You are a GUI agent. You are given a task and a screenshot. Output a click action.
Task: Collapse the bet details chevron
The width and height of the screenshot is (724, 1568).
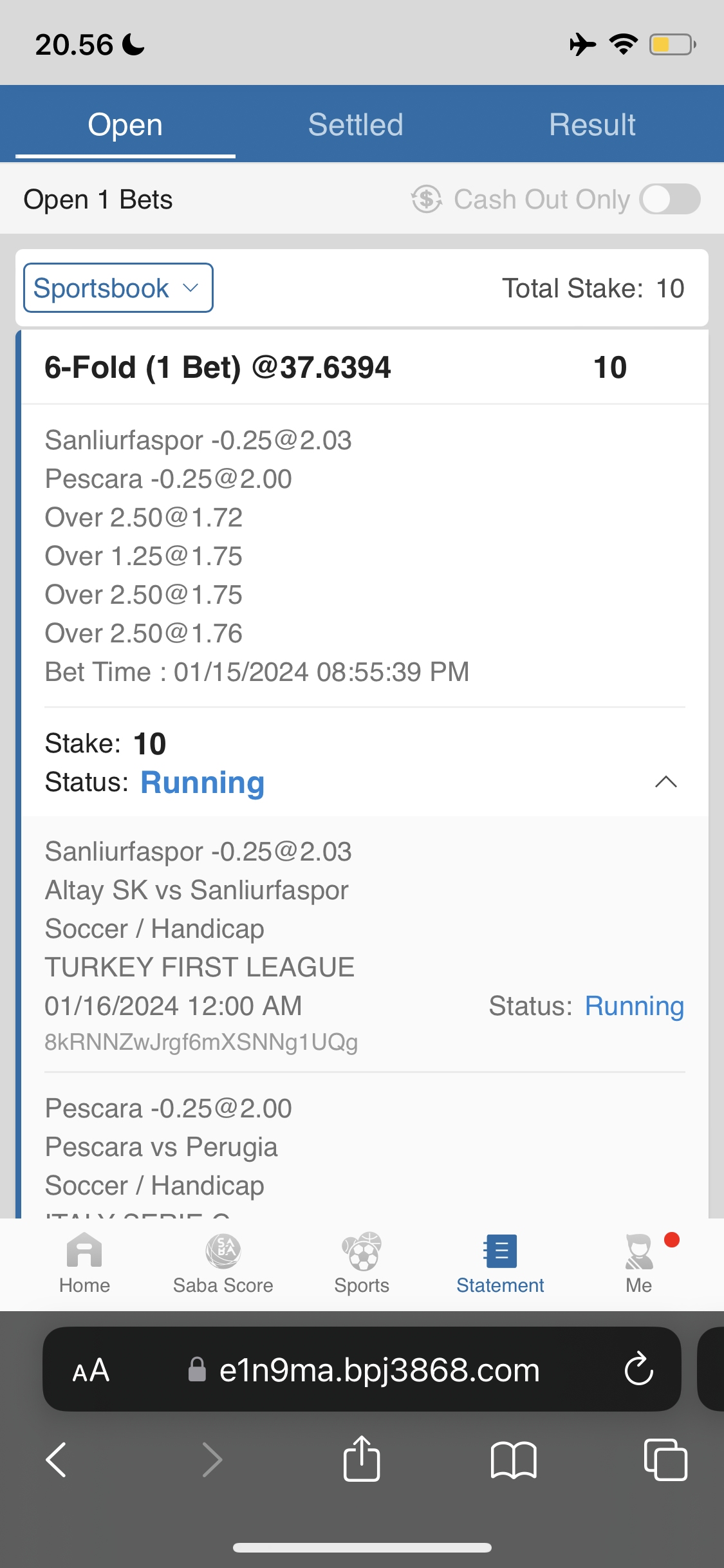(x=665, y=782)
